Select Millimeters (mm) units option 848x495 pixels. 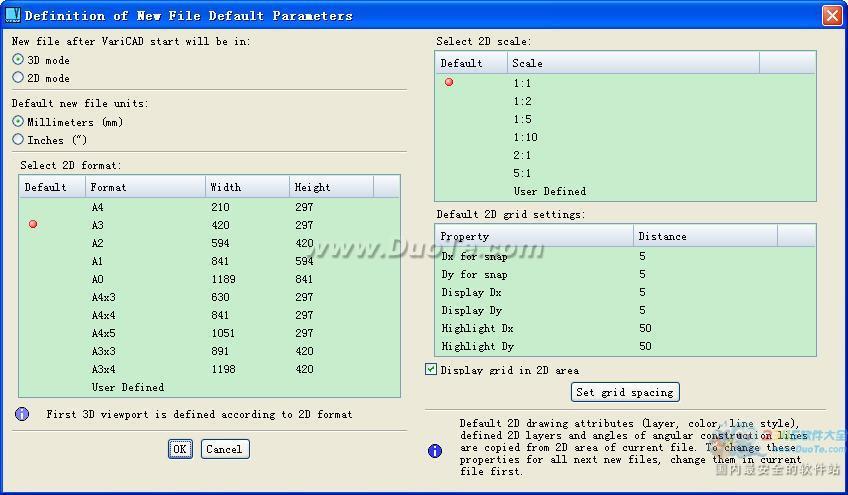click(18, 121)
